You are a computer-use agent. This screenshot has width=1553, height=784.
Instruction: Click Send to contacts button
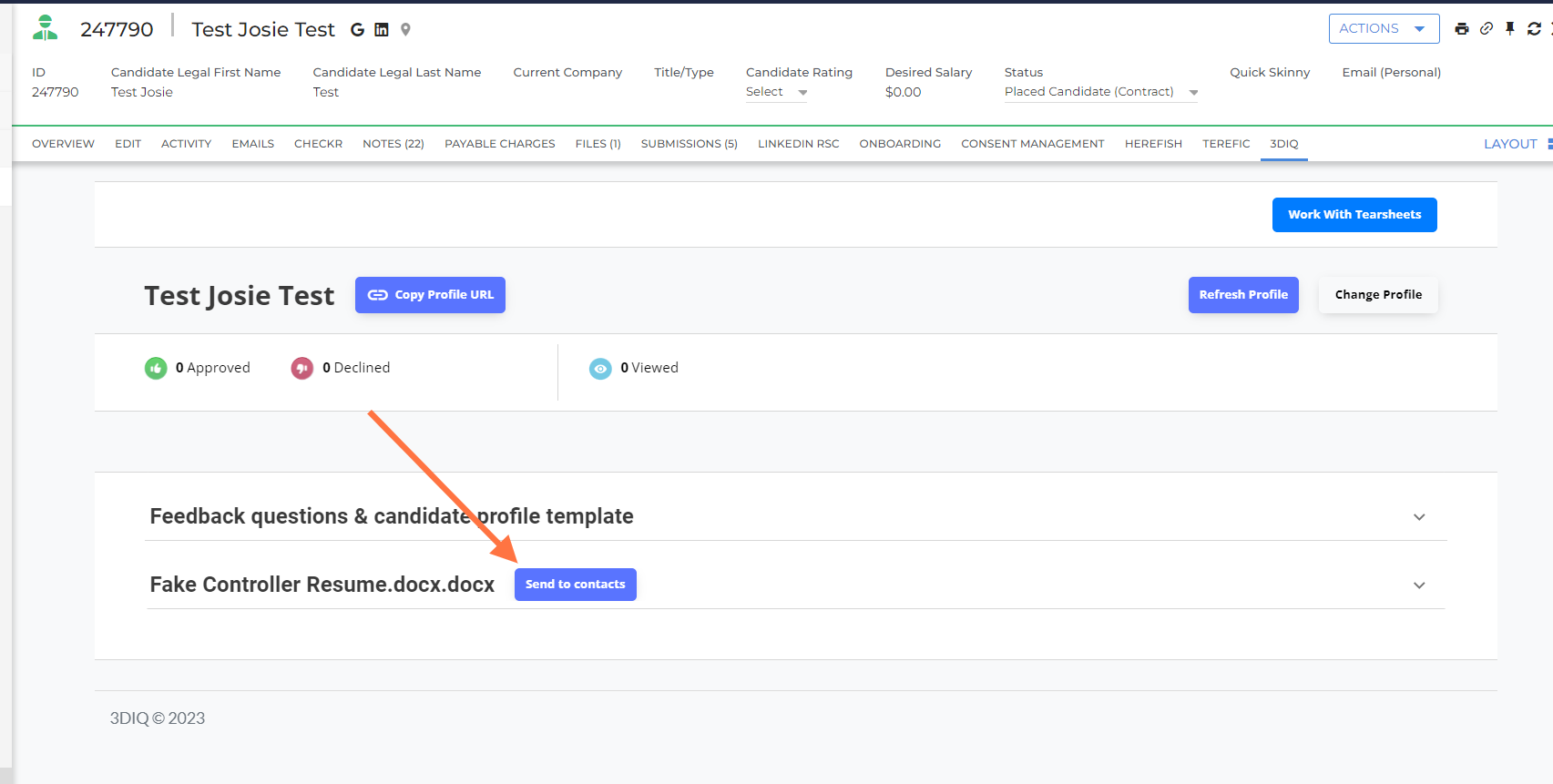point(576,585)
